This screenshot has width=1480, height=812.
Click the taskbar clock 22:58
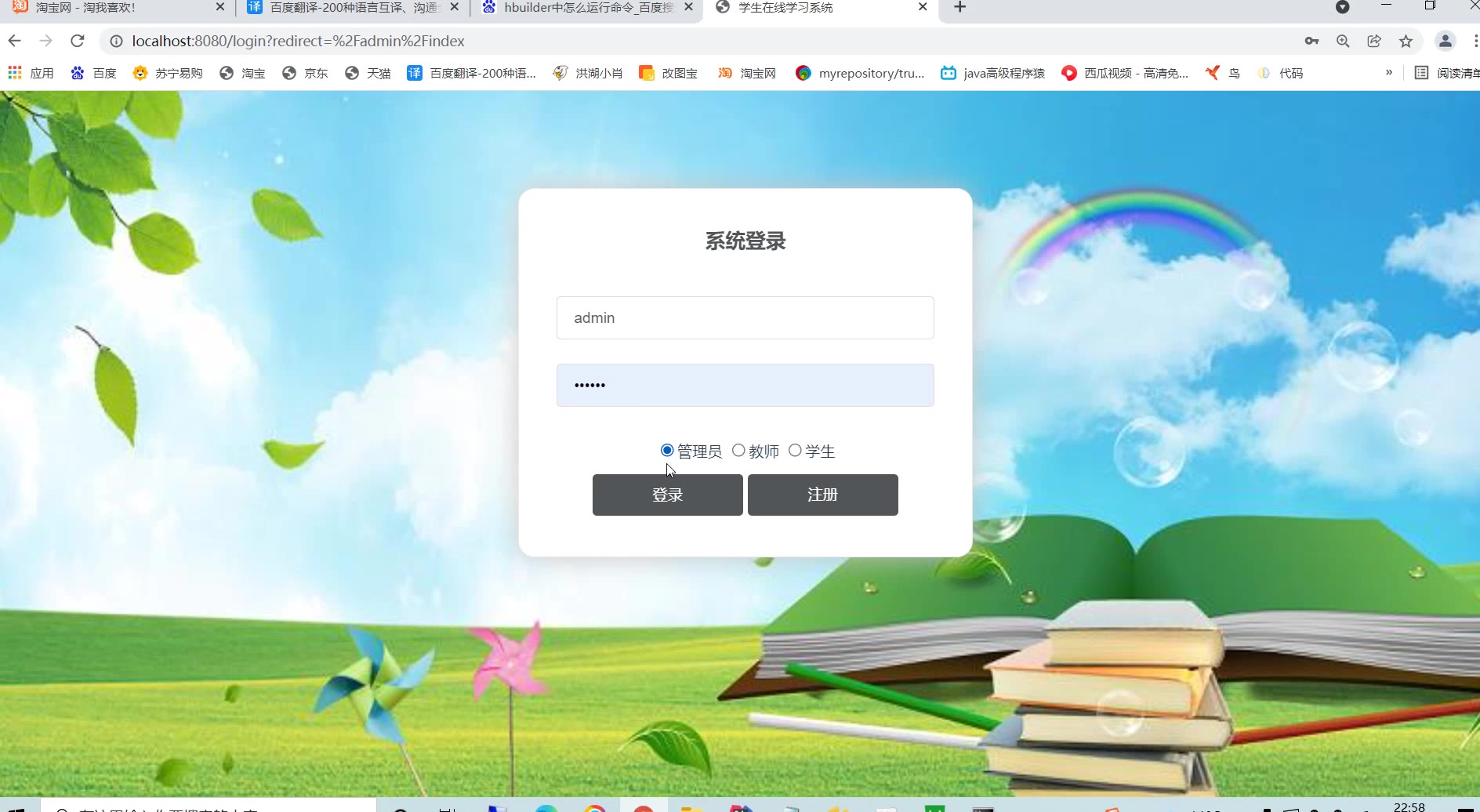coord(1409,807)
